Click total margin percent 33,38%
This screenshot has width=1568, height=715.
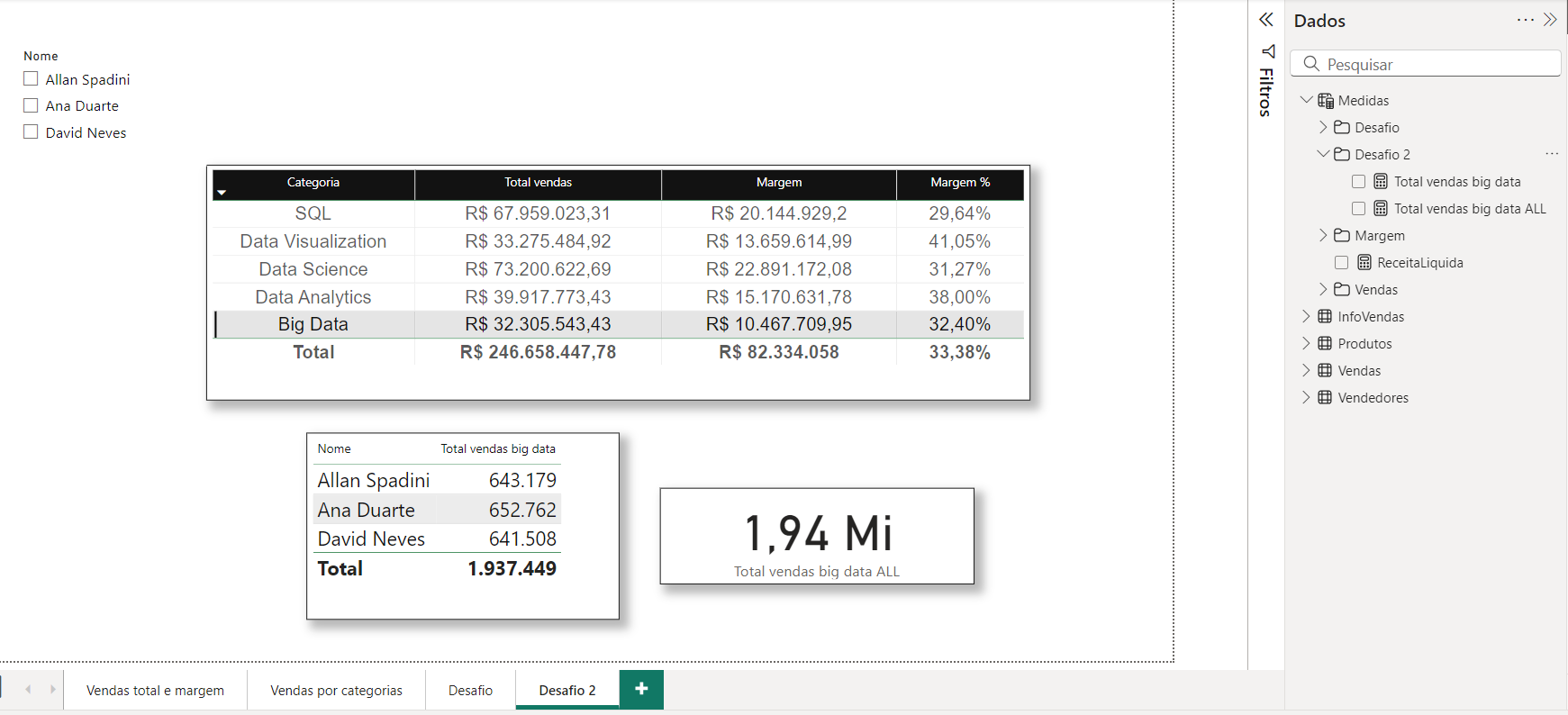[960, 352]
